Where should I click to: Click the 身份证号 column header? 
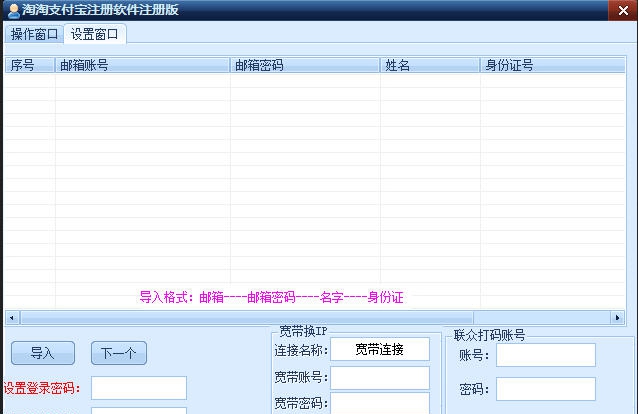pos(553,65)
